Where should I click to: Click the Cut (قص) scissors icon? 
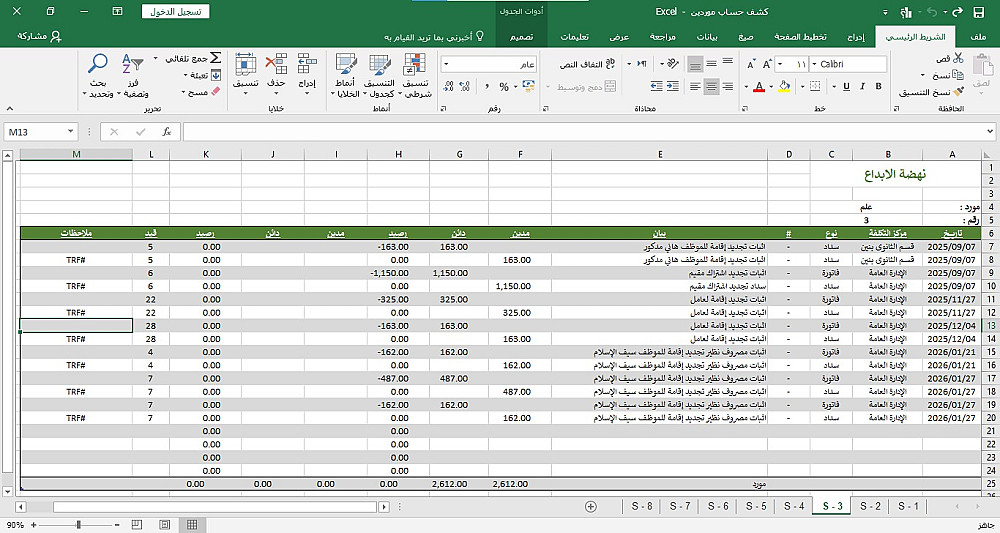coord(958,59)
